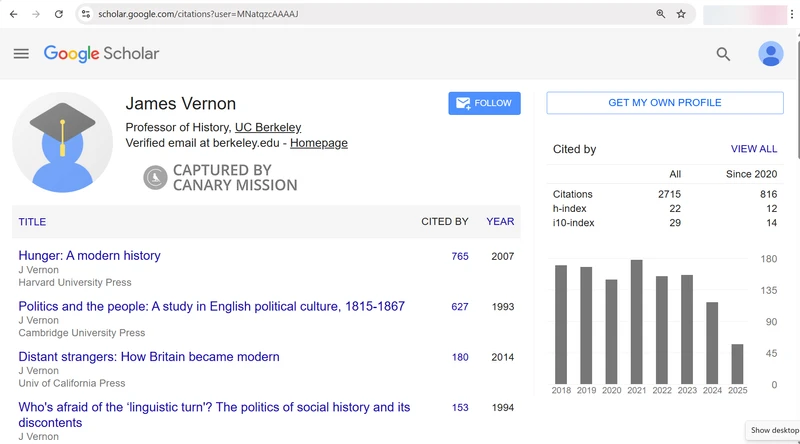Click the 'Cited by' panel heading
Viewport: 800px width, 444px height.
574,149
